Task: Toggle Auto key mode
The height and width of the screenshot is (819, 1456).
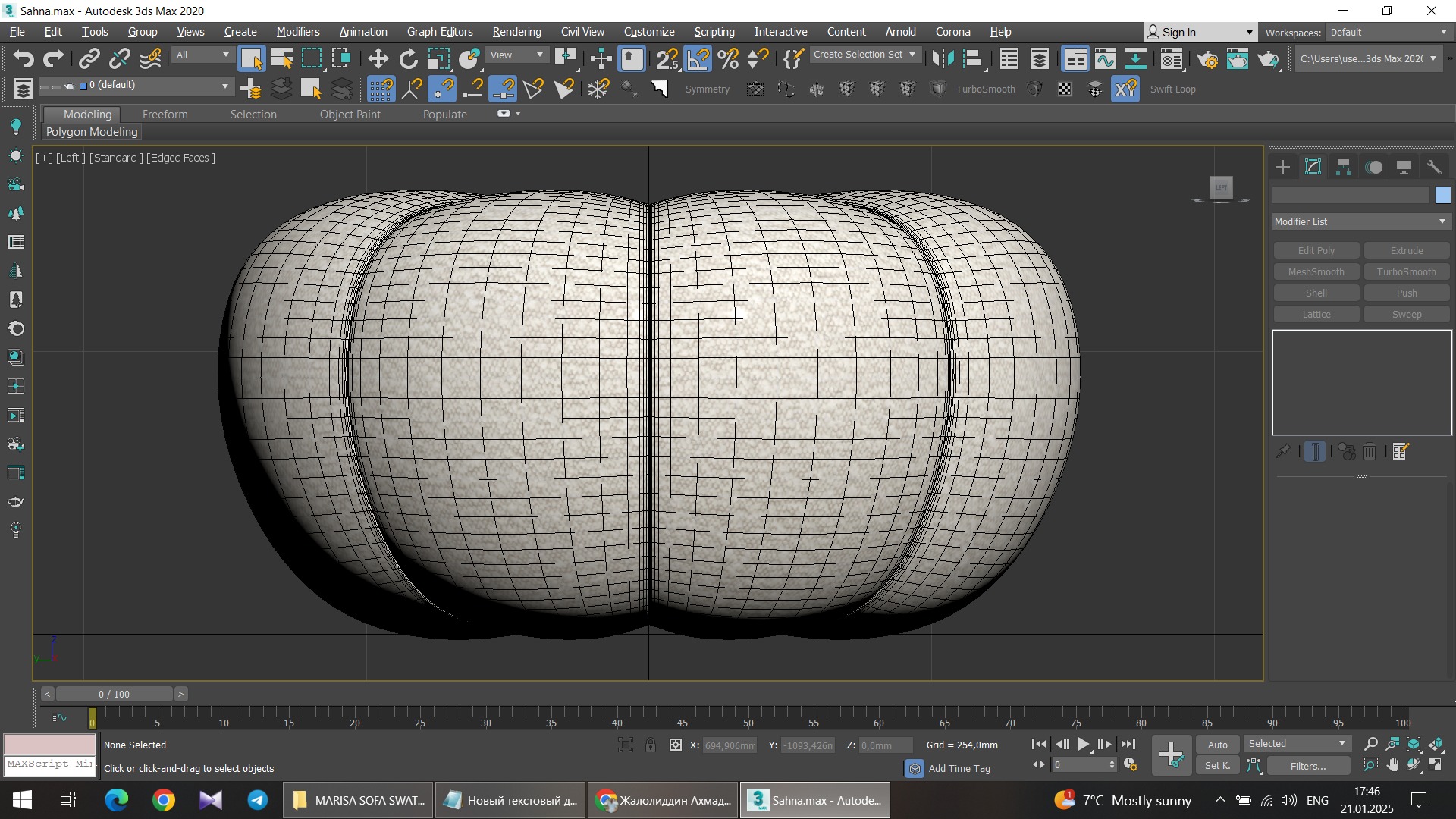Action: 1217,745
